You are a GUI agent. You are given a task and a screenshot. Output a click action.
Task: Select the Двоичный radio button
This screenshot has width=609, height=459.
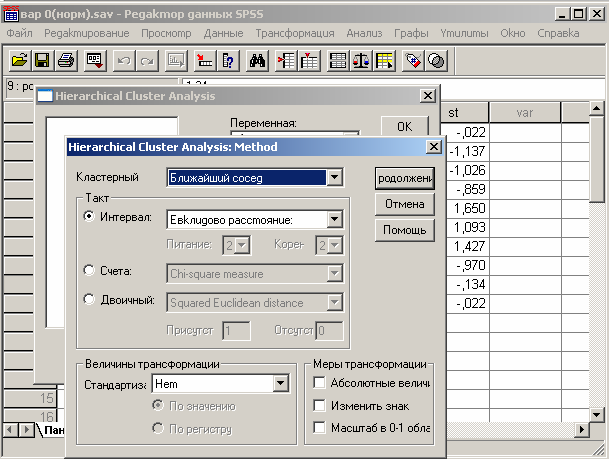pos(89,299)
